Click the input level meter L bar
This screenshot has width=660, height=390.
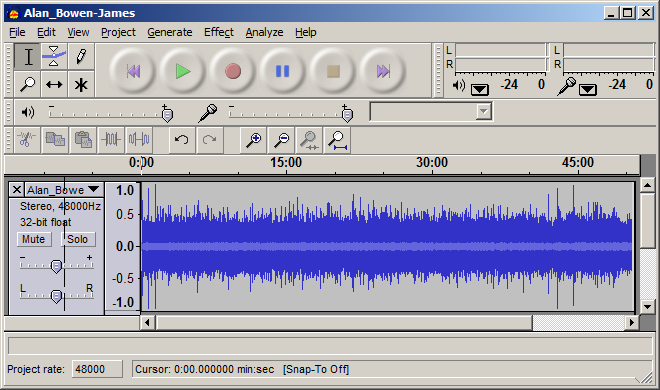609,50
